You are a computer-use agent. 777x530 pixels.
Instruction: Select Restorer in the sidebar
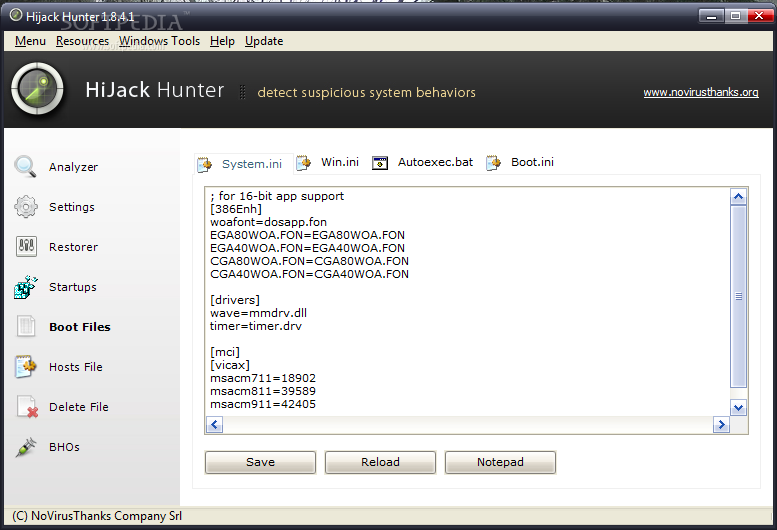pos(73,247)
